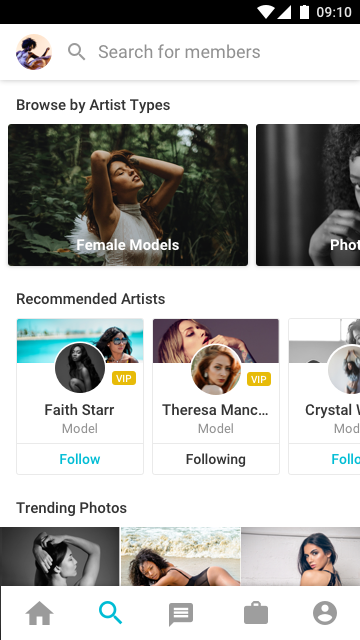View the beach trending photo
Viewport: 360px width, 640px height.
[x=180, y=556]
